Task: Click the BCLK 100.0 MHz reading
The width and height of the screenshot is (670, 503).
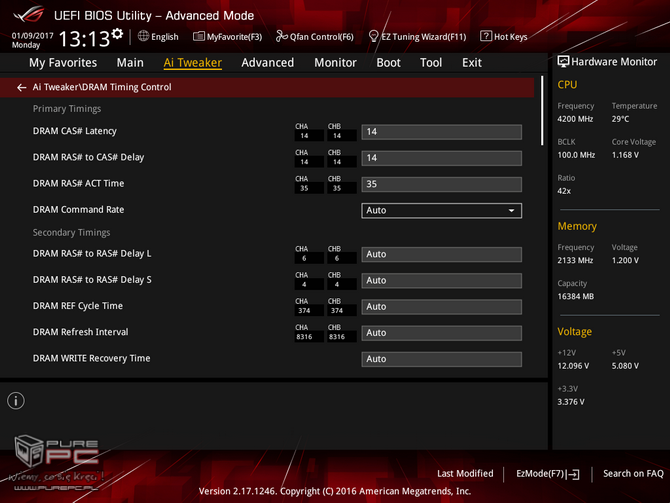Action: (x=576, y=155)
